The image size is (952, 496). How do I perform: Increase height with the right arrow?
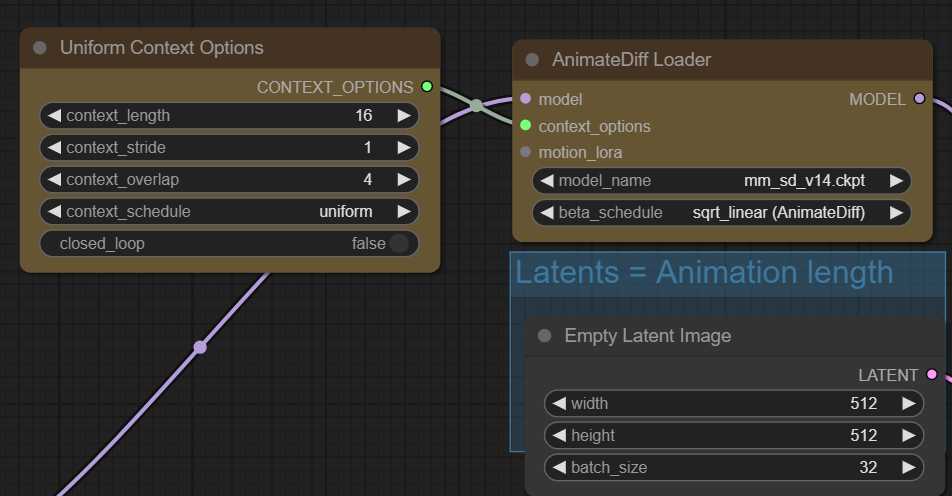pyautogui.click(x=908, y=435)
